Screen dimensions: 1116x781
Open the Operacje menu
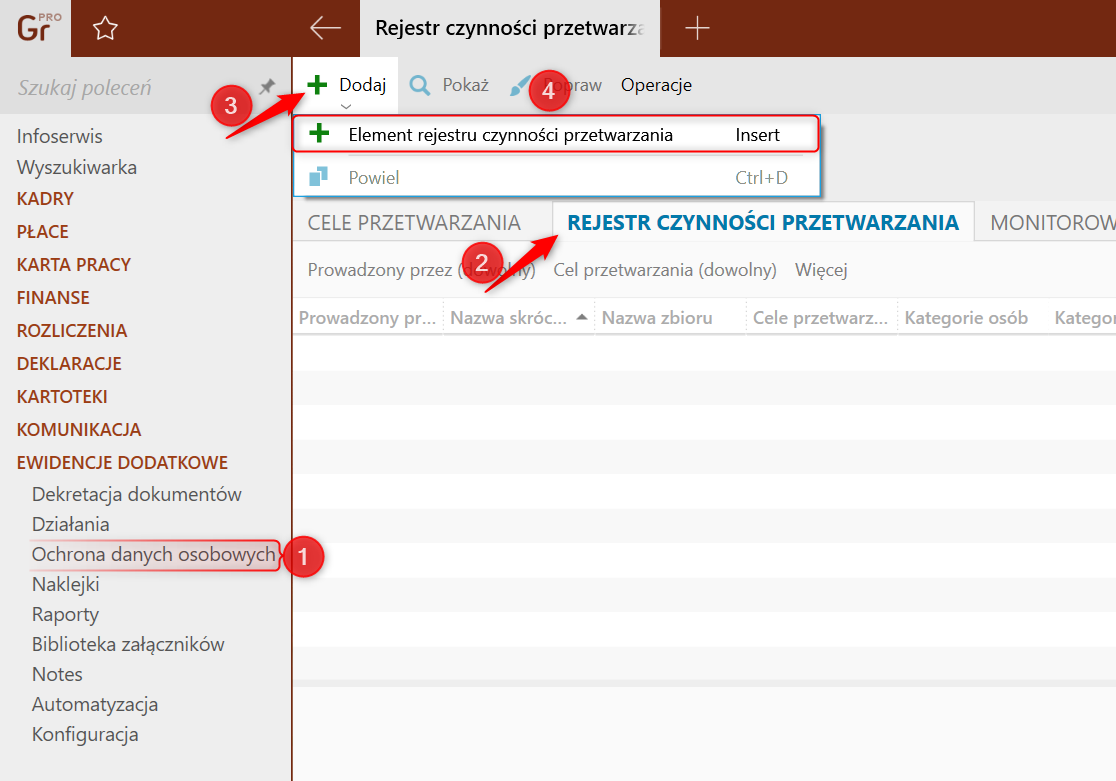point(656,85)
